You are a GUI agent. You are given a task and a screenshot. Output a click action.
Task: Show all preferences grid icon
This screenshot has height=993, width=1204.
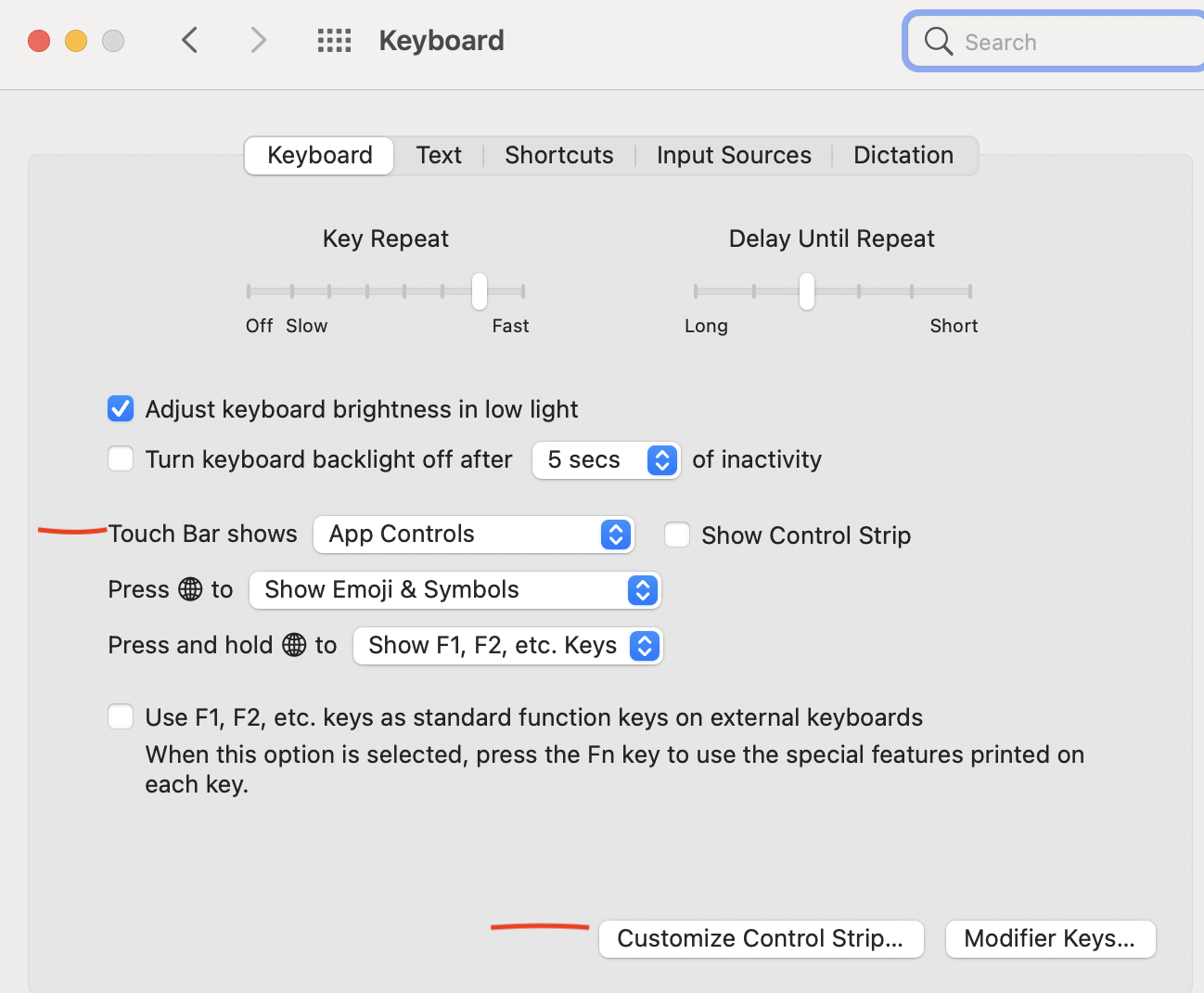click(334, 41)
